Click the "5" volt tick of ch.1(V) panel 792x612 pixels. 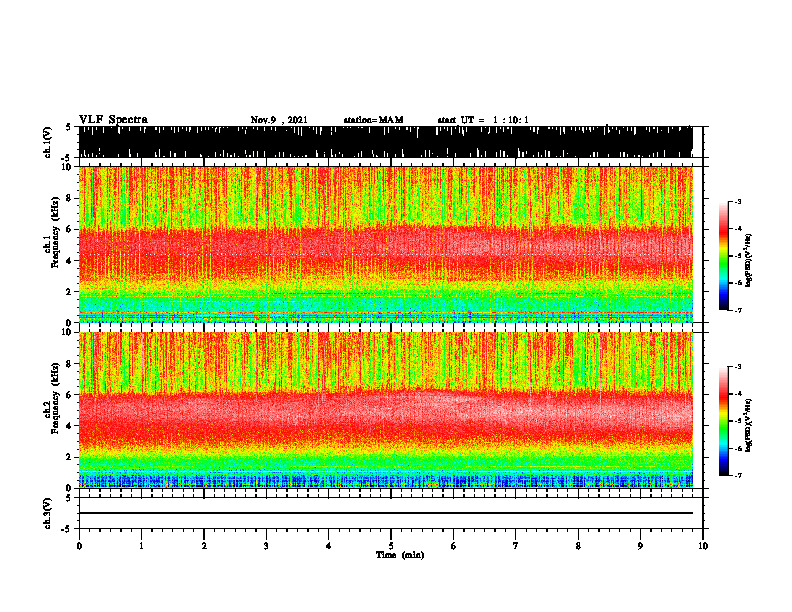click(68, 127)
